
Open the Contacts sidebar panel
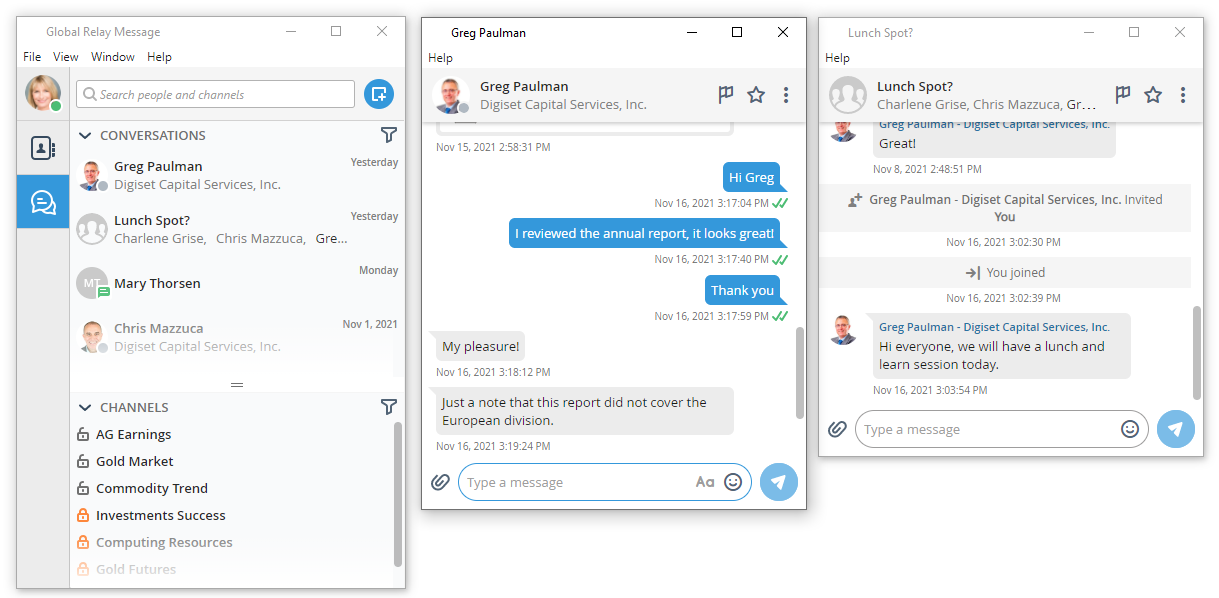coord(42,149)
